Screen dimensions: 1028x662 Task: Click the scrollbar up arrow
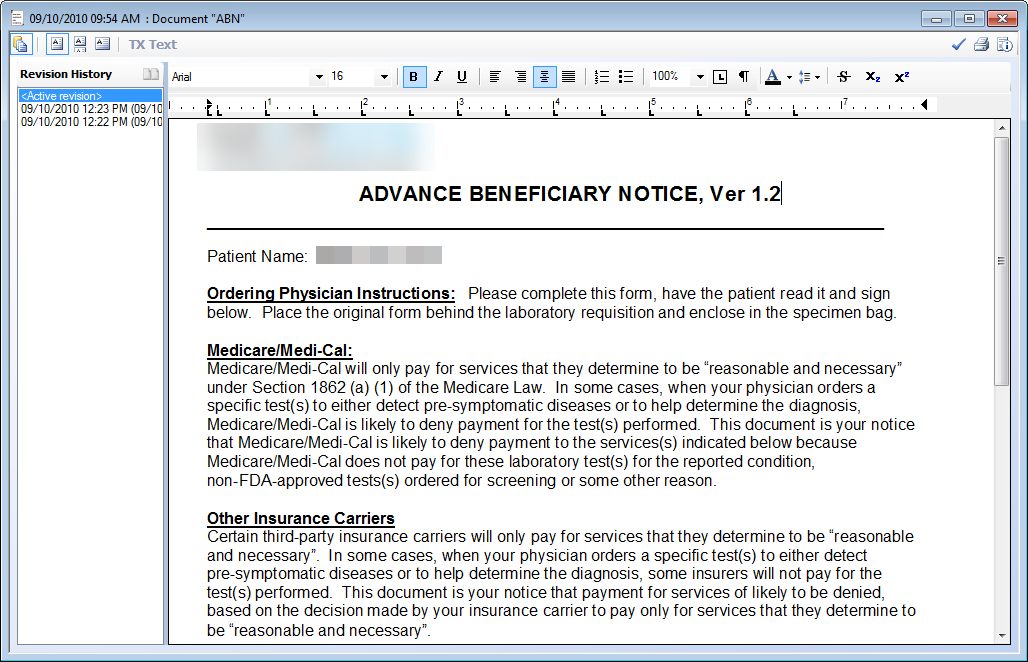coord(1001,128)
